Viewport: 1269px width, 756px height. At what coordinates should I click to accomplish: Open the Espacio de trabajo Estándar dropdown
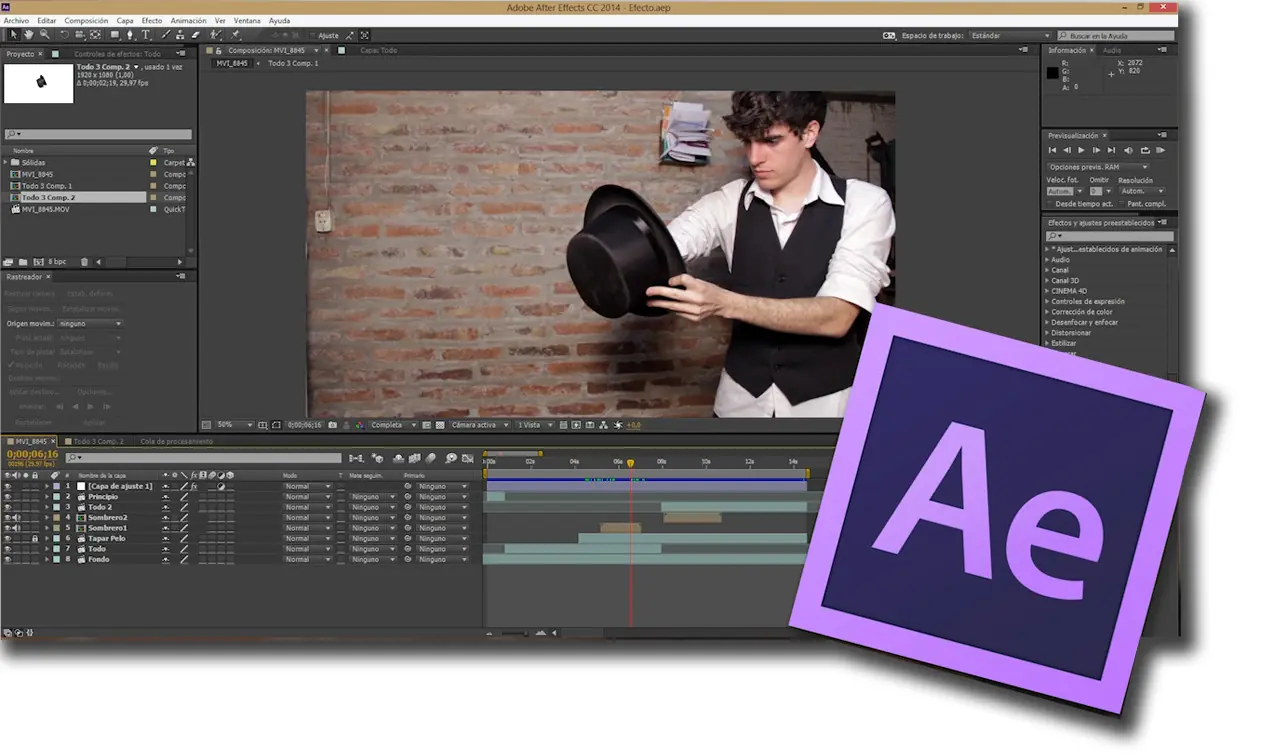1010,36
